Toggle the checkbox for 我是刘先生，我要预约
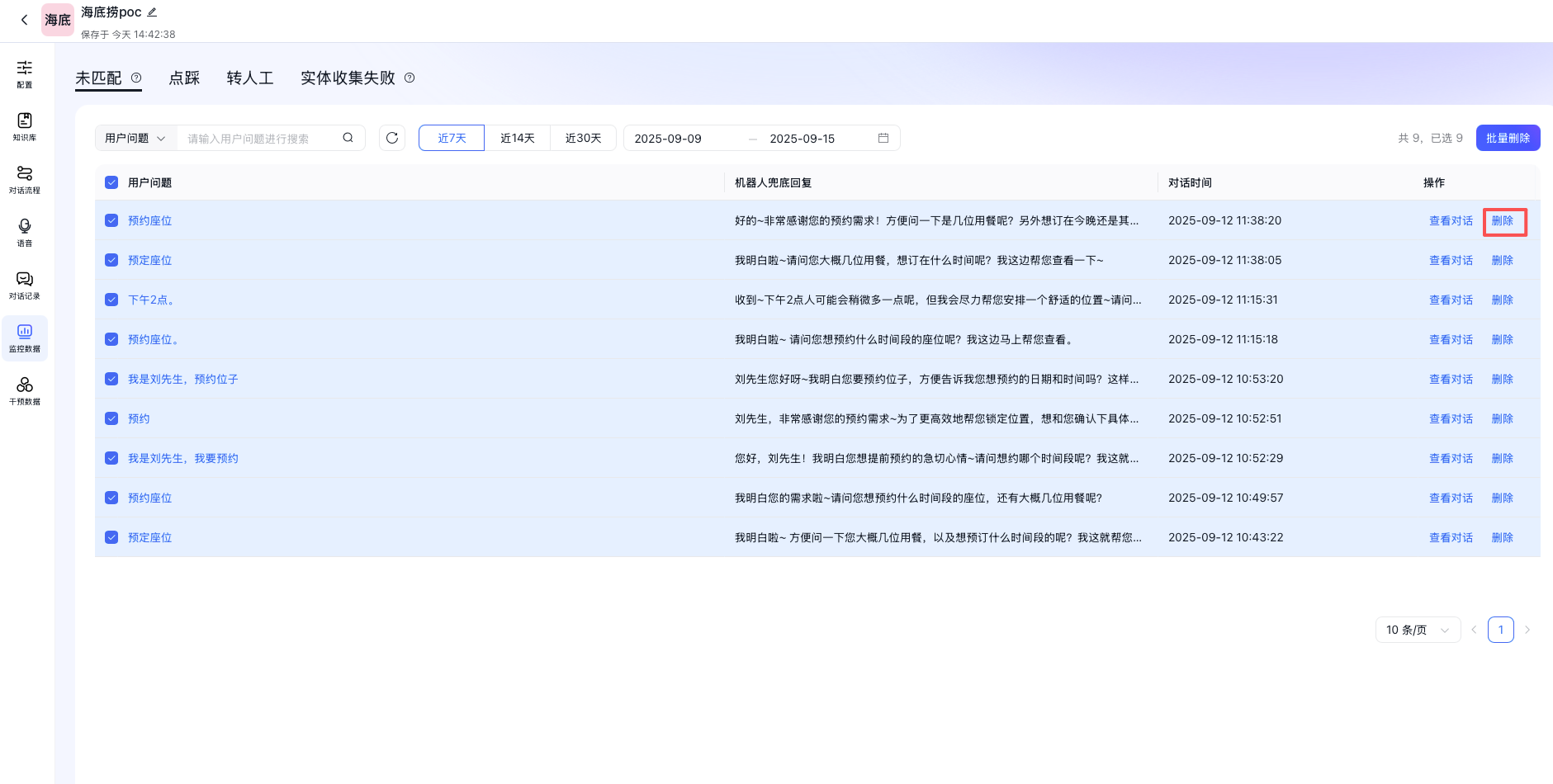Viewport: 1553px width, 784px height. point(111,458)
